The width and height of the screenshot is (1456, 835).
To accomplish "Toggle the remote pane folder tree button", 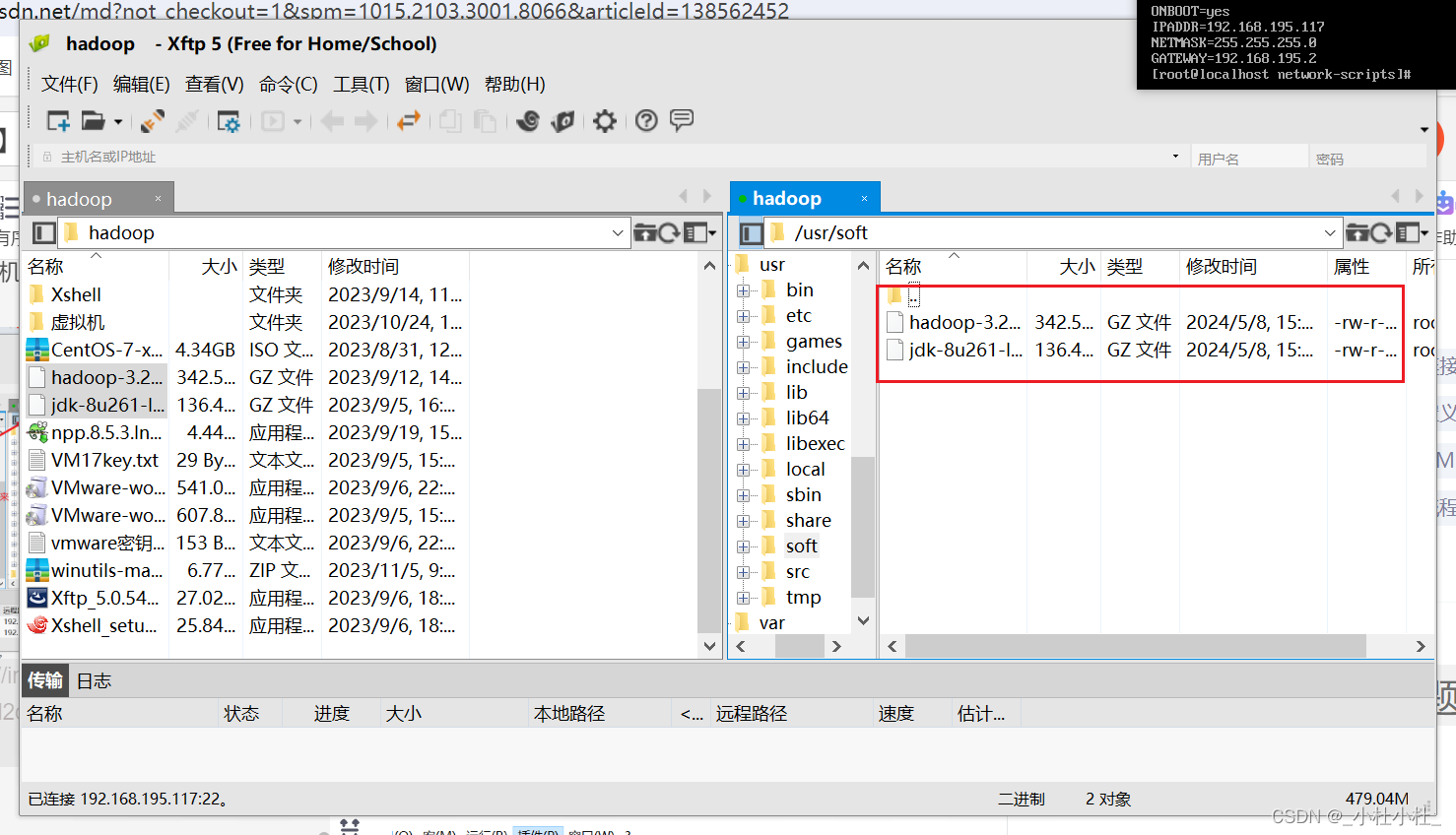I will pos(752,233).
